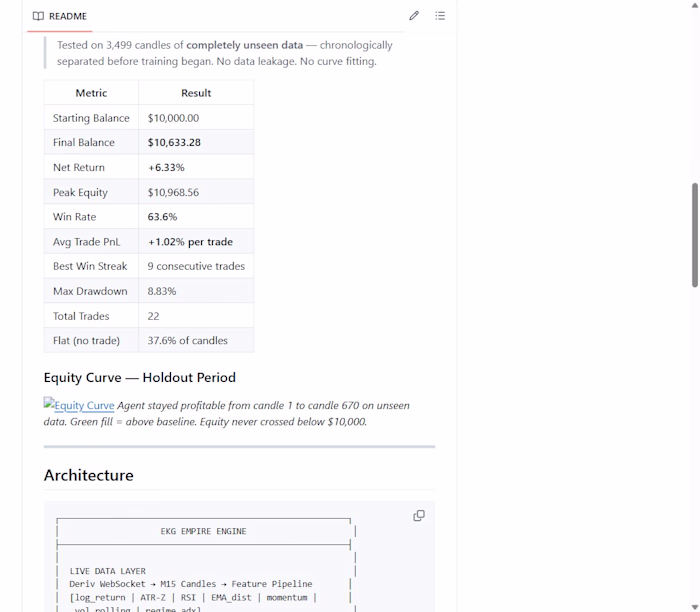Open the README outline list icon

(x=440, y=16)
